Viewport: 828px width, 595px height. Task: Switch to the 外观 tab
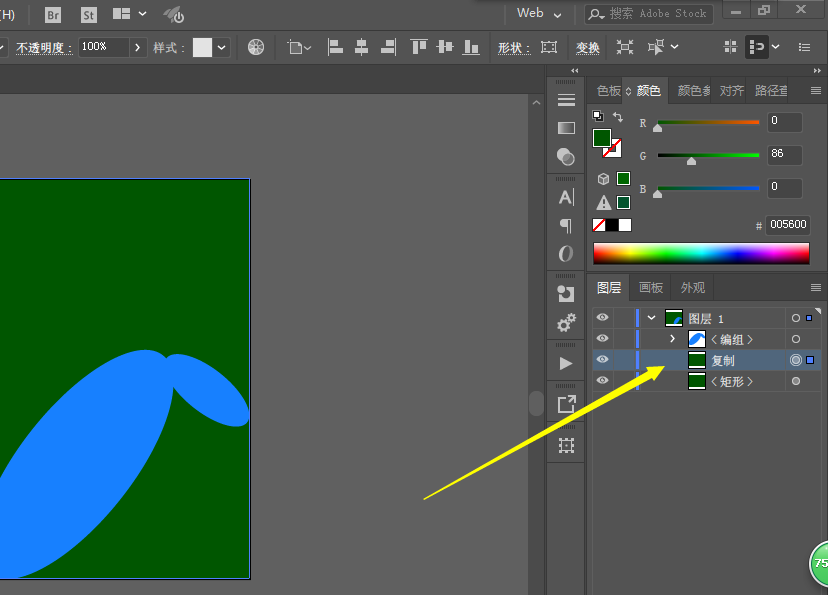pyautogui.click(x=693, y=287)
